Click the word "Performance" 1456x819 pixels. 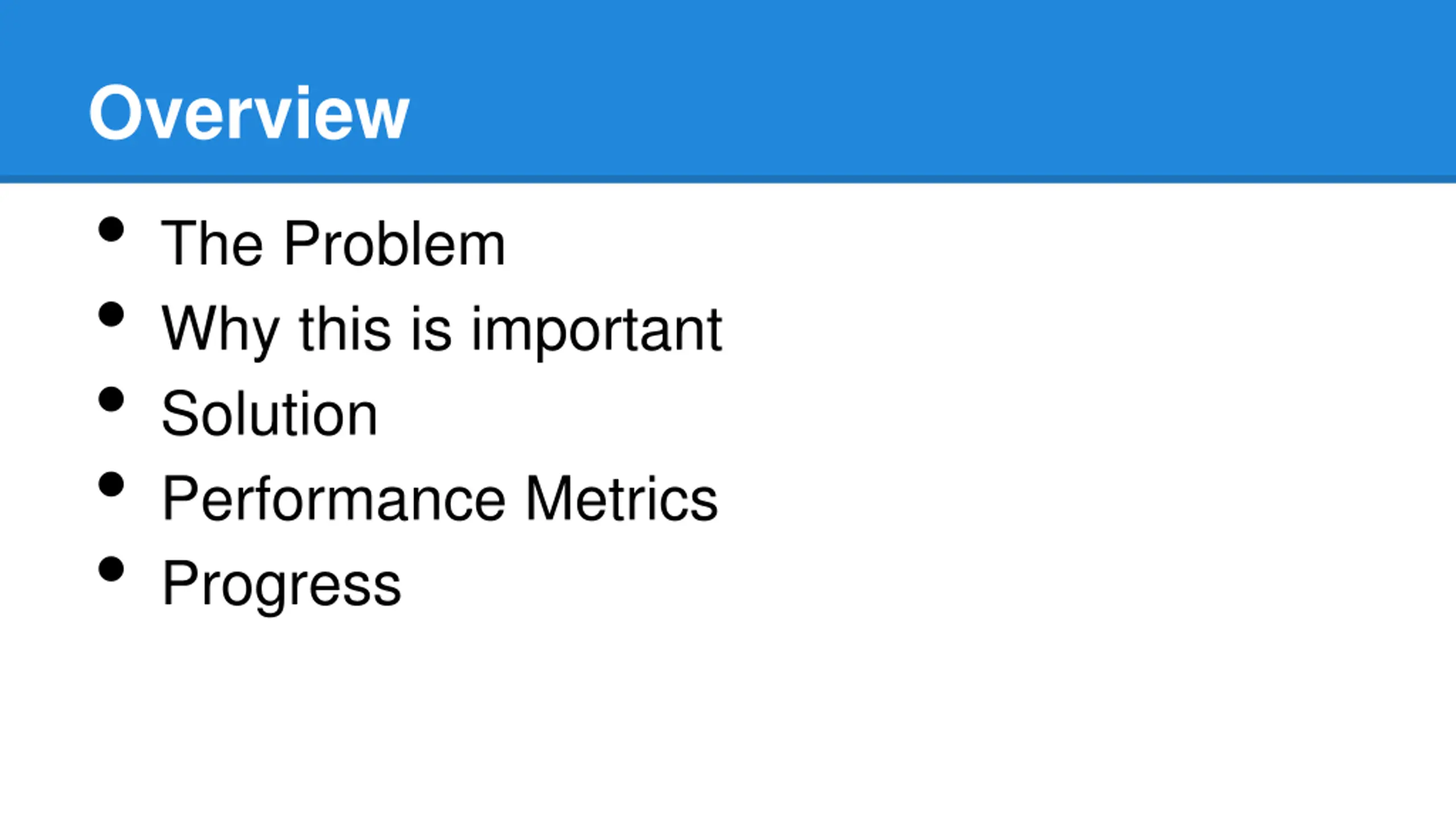coord(334,499)
